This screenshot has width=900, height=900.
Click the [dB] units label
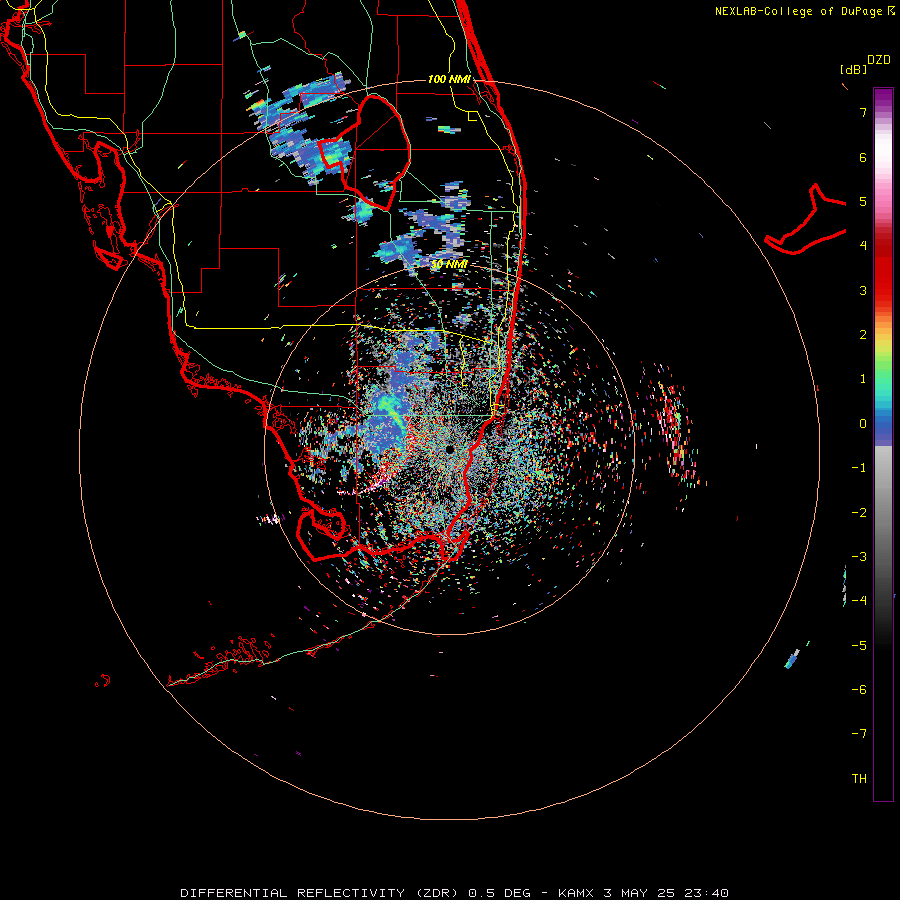point(854,69)
